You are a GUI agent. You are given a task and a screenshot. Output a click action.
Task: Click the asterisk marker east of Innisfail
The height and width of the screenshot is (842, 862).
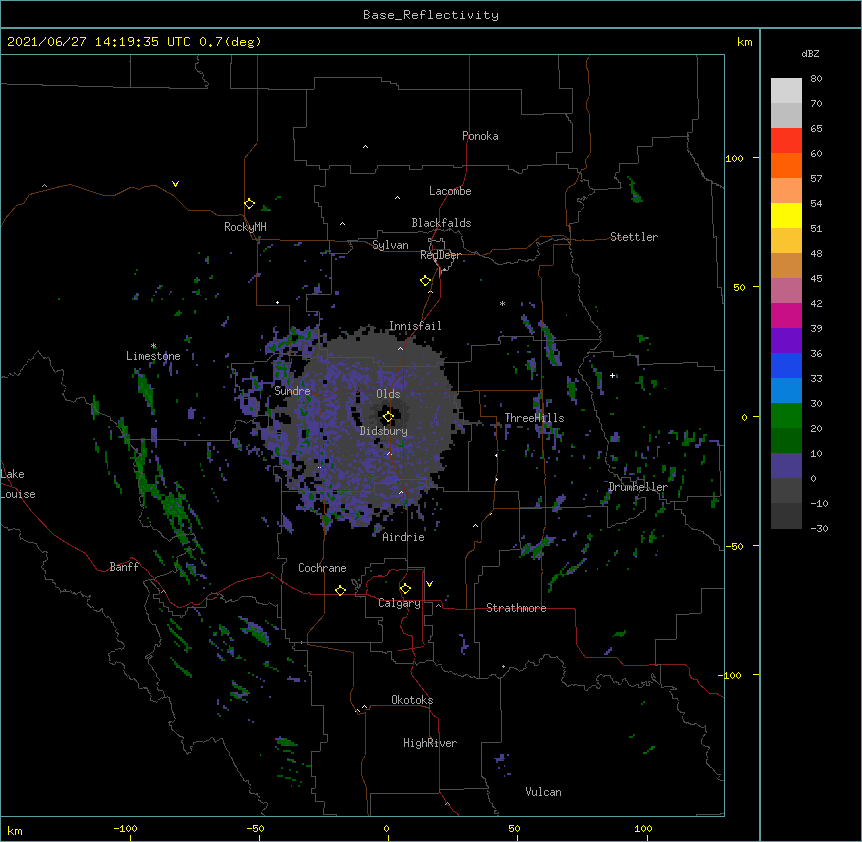[x=502, y=303]
